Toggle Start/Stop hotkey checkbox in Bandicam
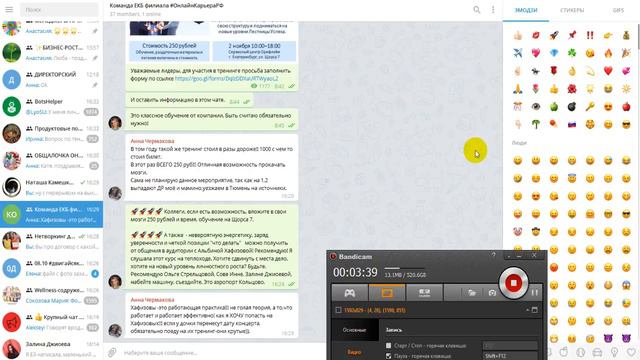The width and height of the screenshot is (640, 360). tap(388, 345)
